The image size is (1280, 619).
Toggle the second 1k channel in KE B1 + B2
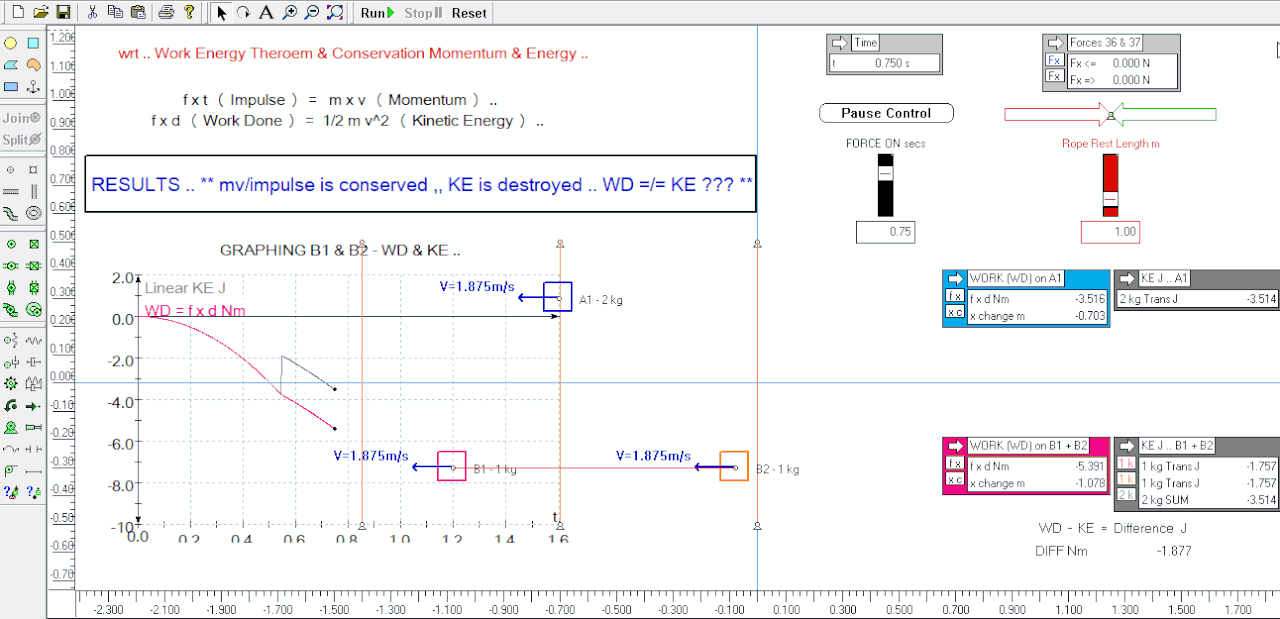click(x=1126, y=480)
